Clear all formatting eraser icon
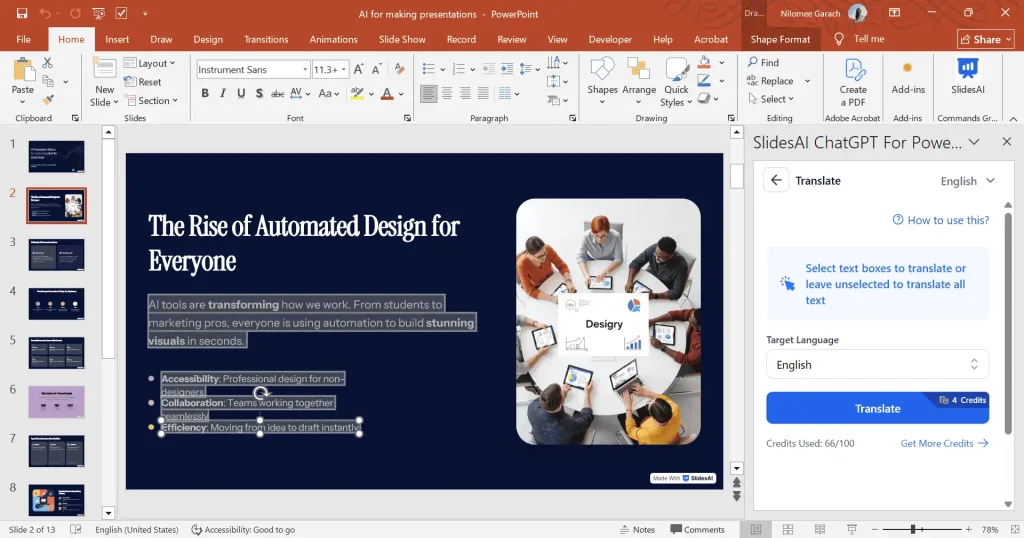 [400, 69]
